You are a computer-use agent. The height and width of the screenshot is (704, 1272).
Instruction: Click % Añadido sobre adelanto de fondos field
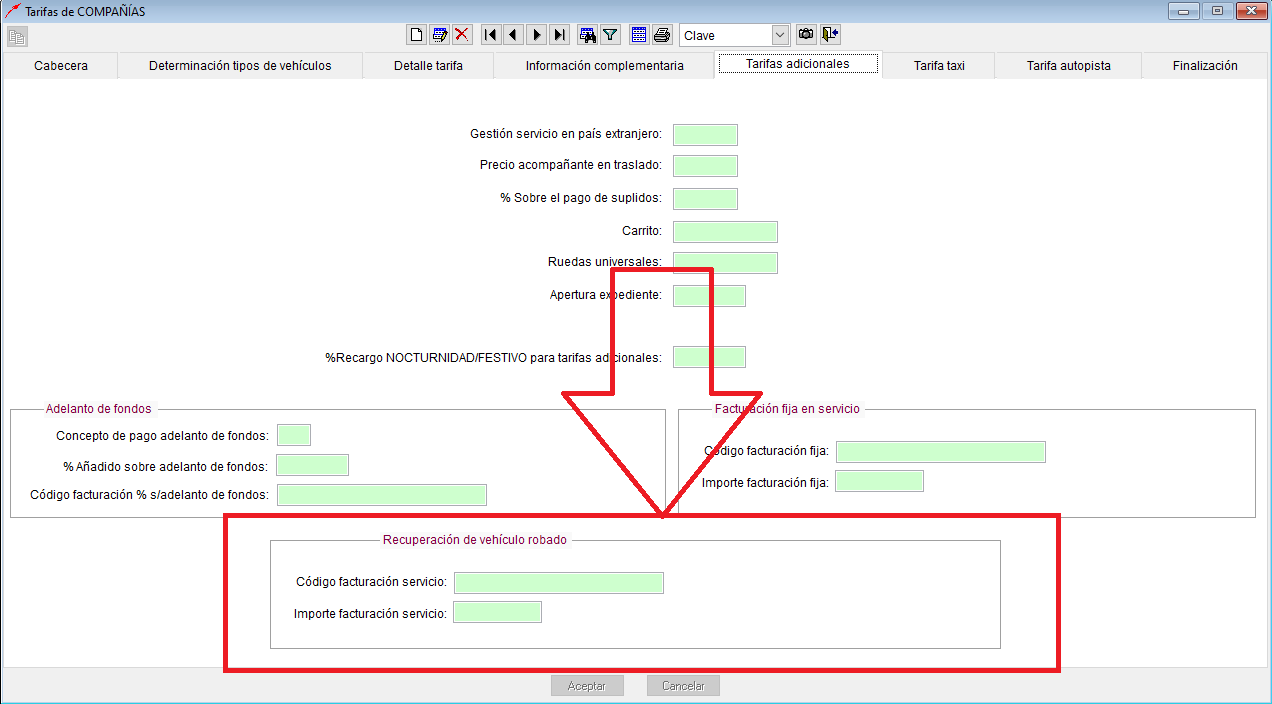point(312,465)
